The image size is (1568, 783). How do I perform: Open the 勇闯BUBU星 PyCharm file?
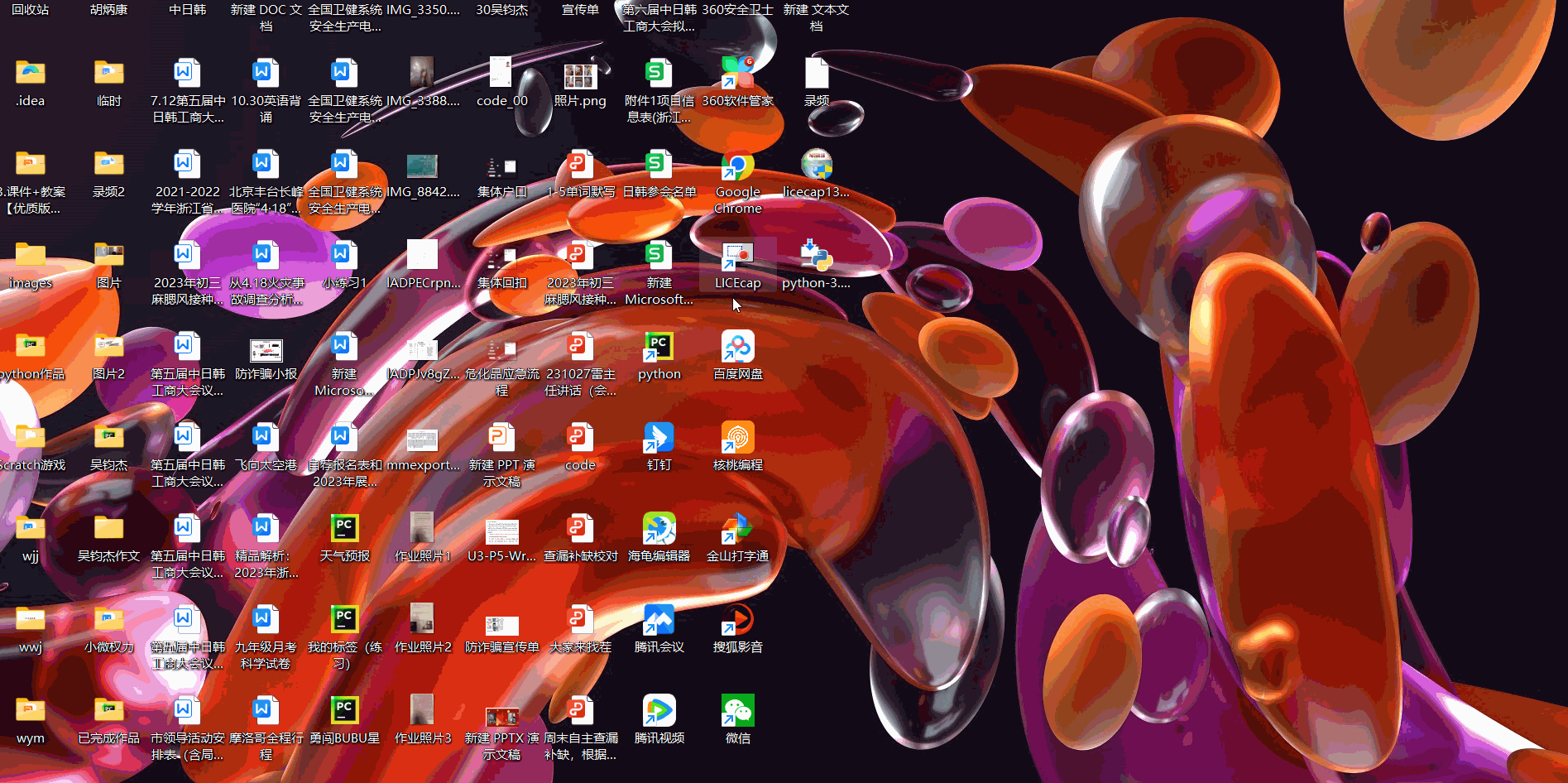click(x=344, y=712)
